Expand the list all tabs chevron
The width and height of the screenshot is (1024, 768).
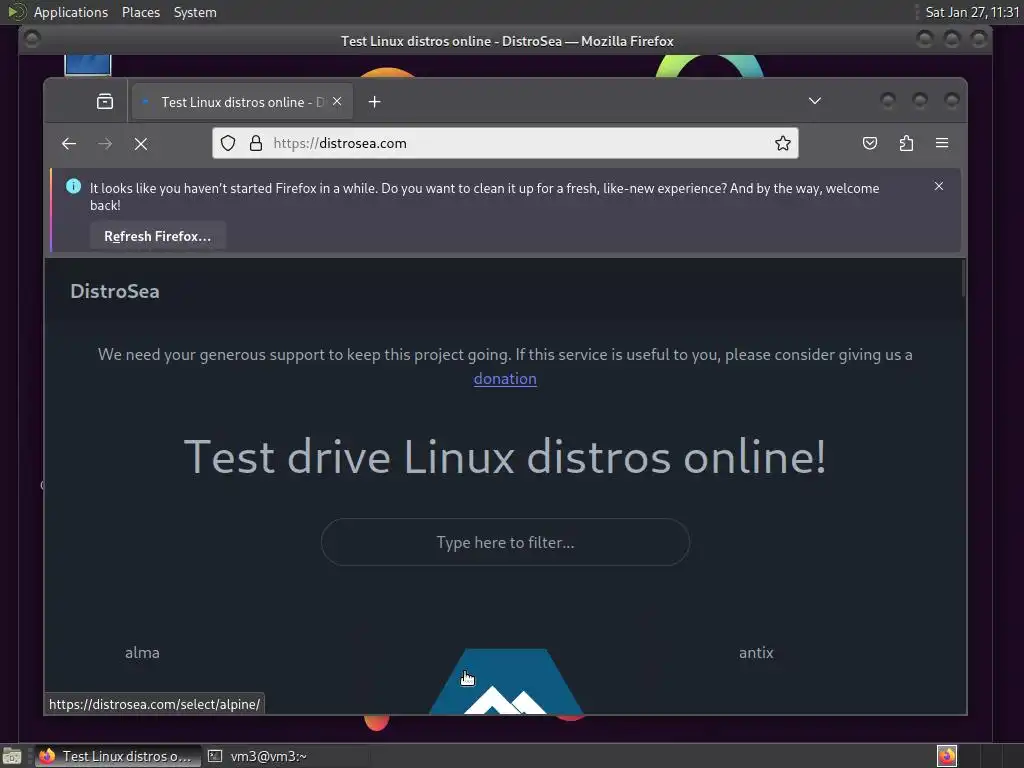pos(814,101)
